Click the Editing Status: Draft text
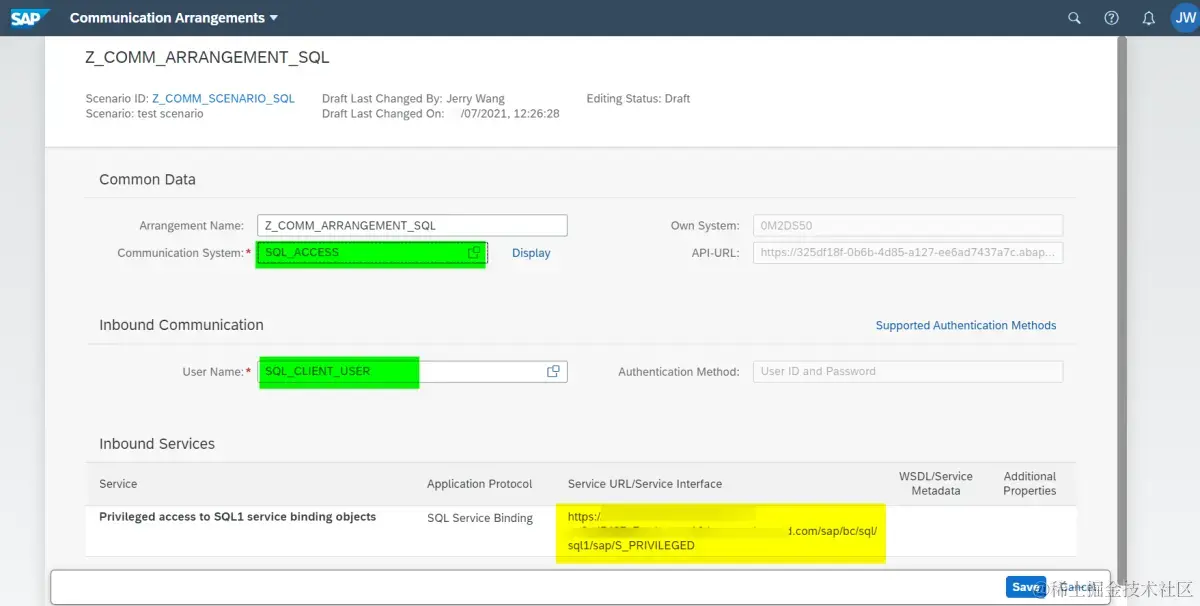The width and height of the screenshot is (1200, 606). point(638,99)
